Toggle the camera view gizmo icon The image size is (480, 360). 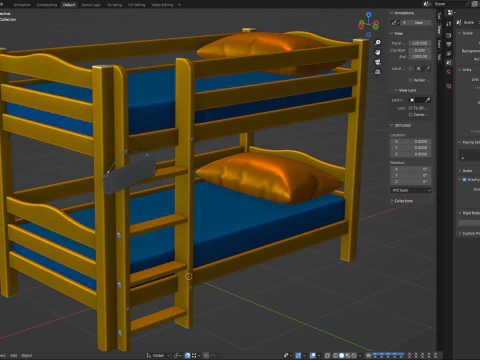point(377,62)
